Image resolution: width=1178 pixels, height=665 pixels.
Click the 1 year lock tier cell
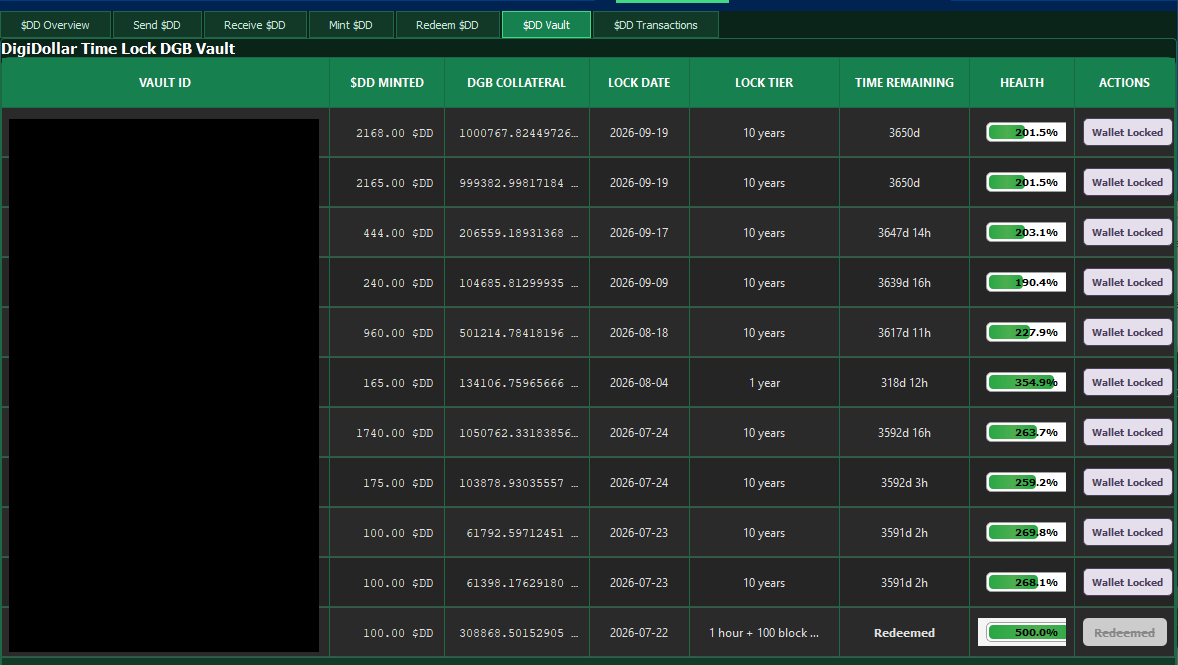tap(764, 382)
